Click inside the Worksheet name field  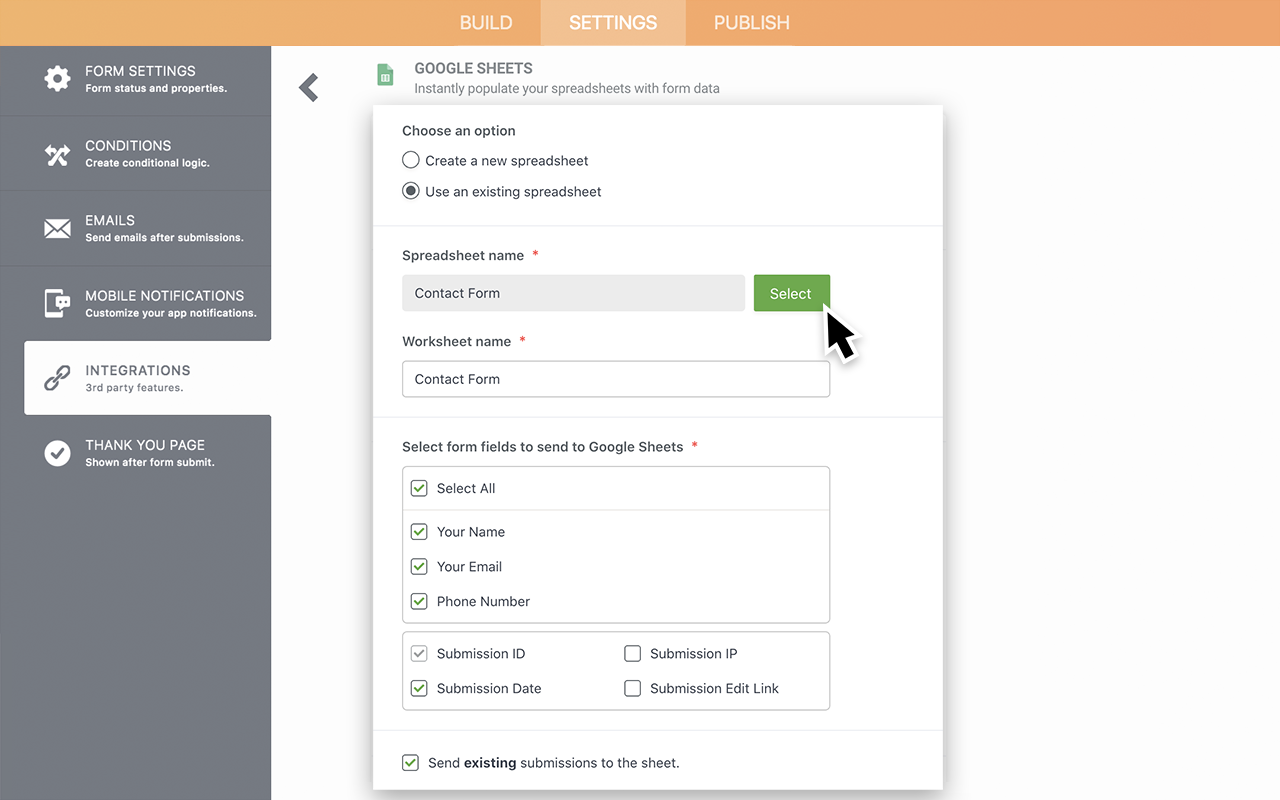click(615, 379)
